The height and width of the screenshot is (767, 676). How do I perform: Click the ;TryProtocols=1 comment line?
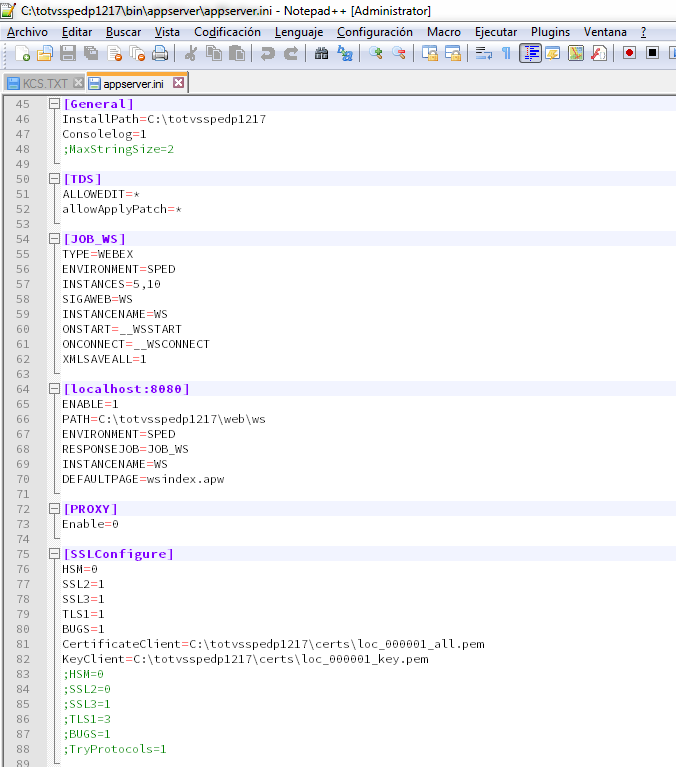click(114, 749)
